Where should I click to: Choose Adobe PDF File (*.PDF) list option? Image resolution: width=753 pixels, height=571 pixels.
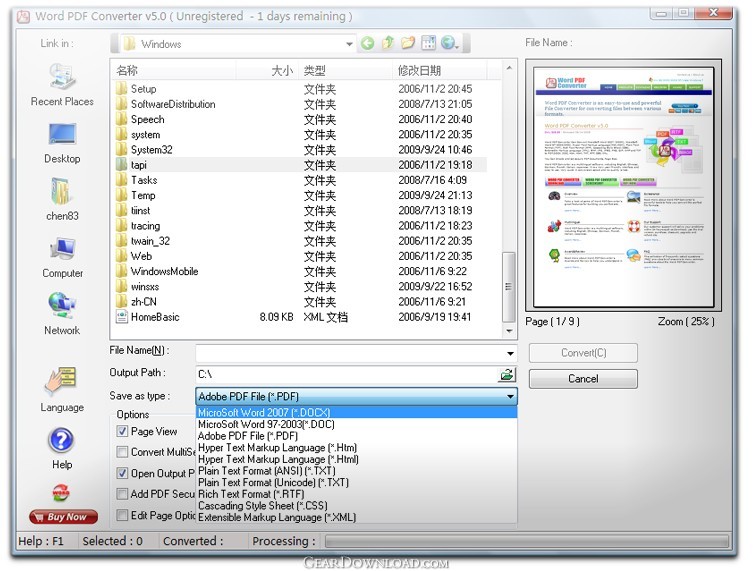point(357,436)
